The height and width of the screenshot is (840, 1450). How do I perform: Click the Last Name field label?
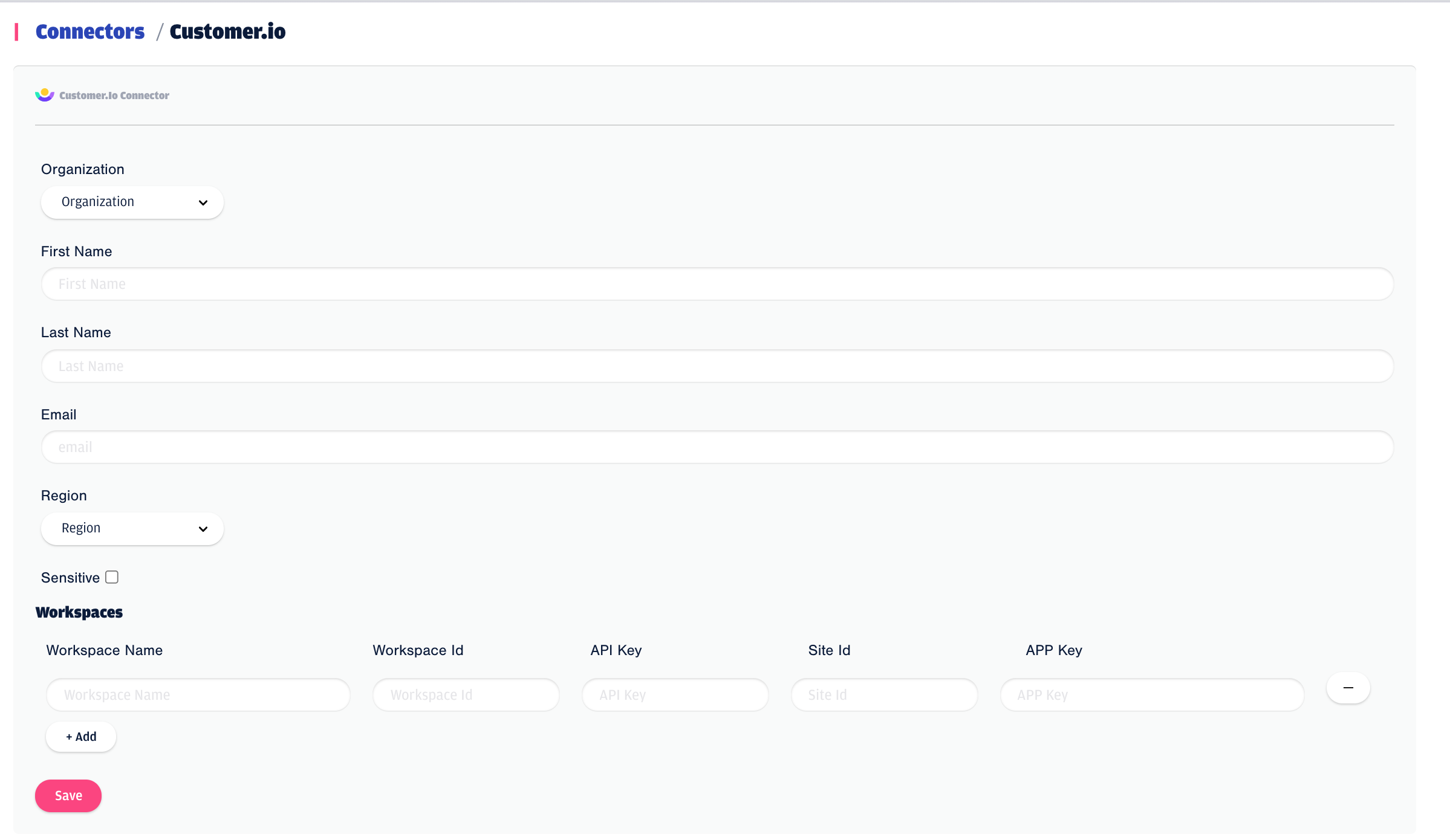[x=76, y=332]
